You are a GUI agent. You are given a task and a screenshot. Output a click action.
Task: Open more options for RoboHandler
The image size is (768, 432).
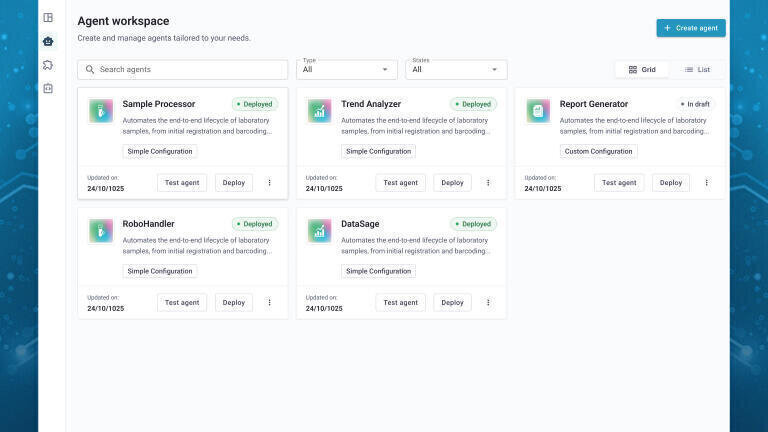click(x=269, y=302)
